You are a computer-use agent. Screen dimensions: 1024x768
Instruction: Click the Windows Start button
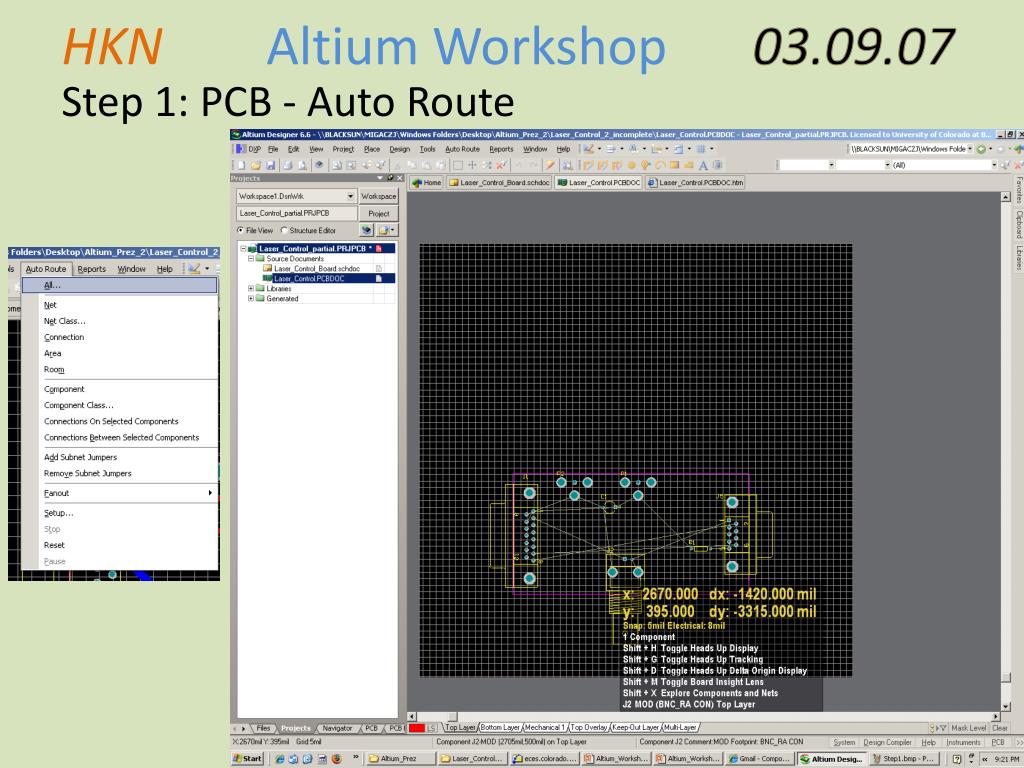pos(248,759)
